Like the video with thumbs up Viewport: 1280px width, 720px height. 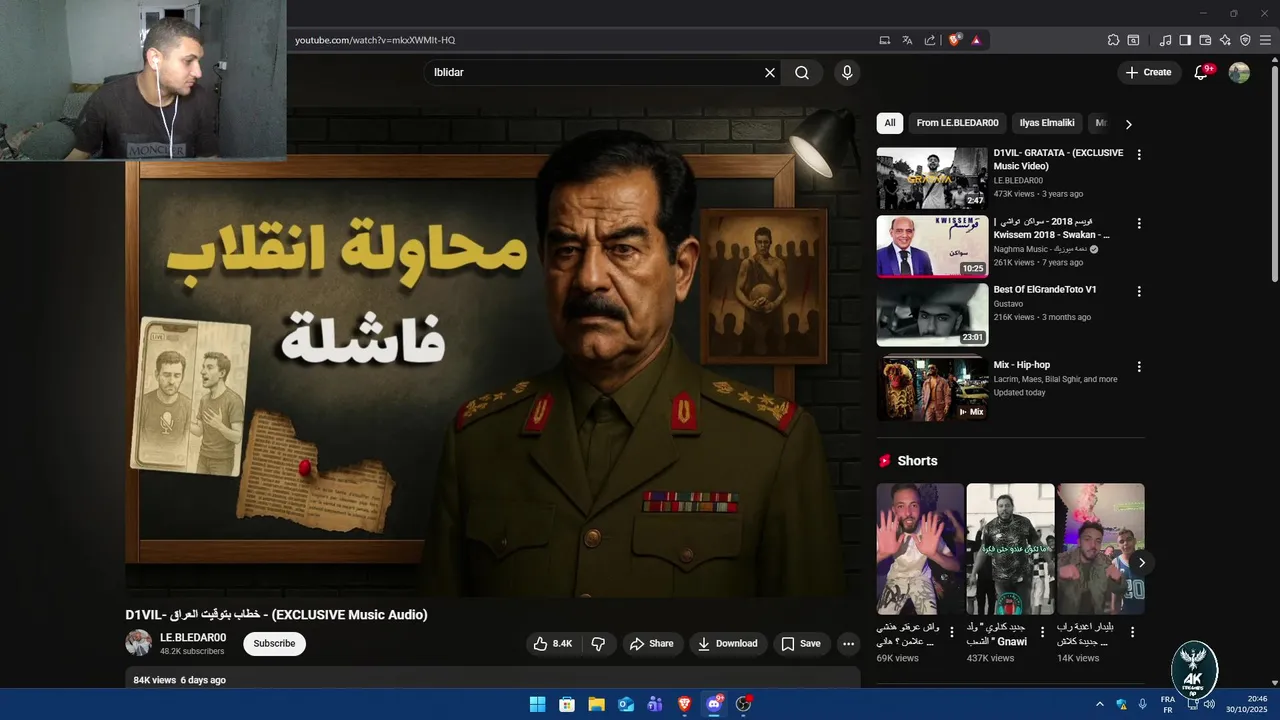[553, 644]
